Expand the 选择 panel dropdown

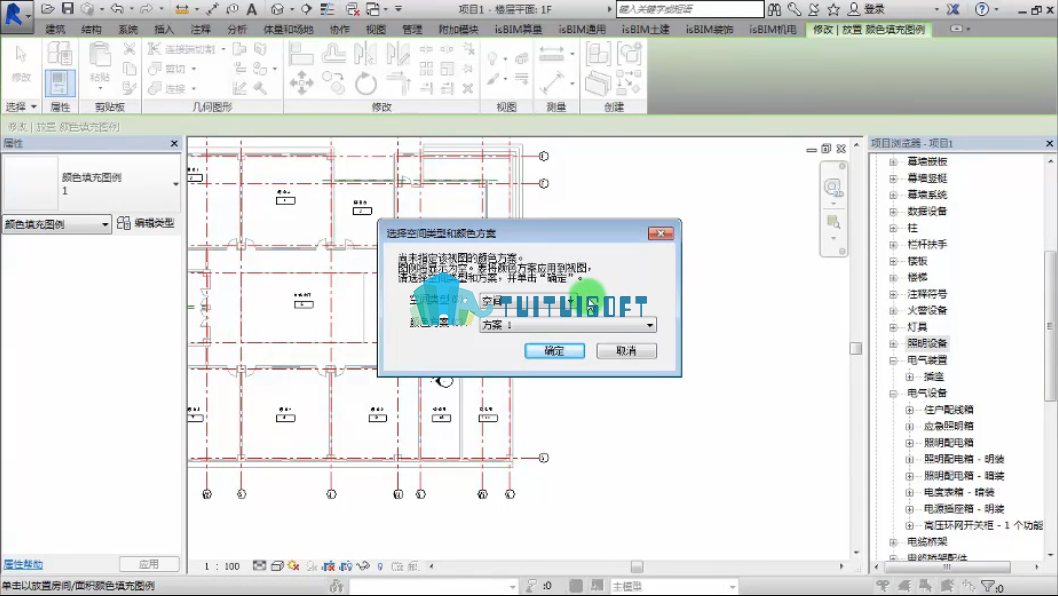pyautogui.click(x=21, y=107)
